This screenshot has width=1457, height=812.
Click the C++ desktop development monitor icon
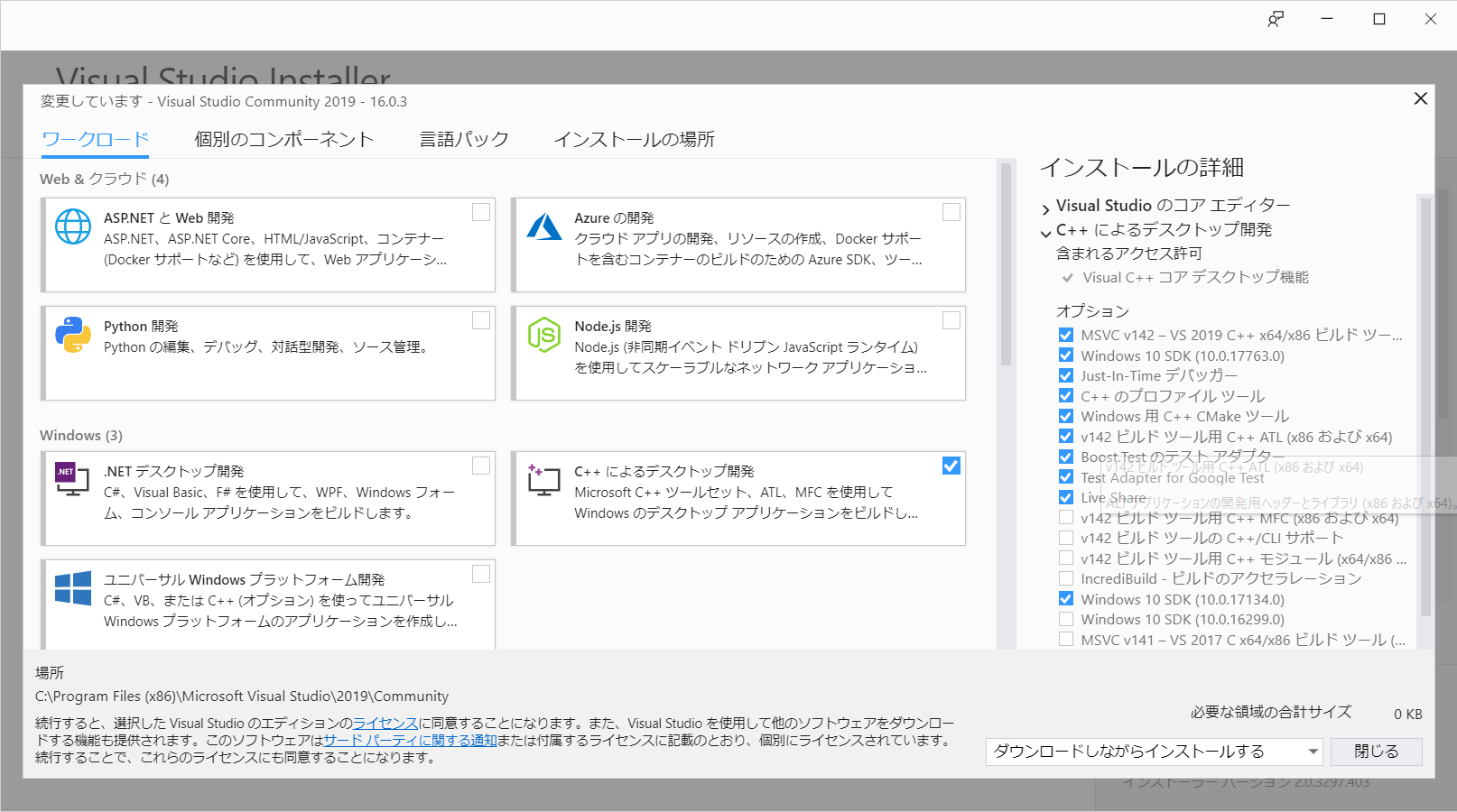coord(544,479)
